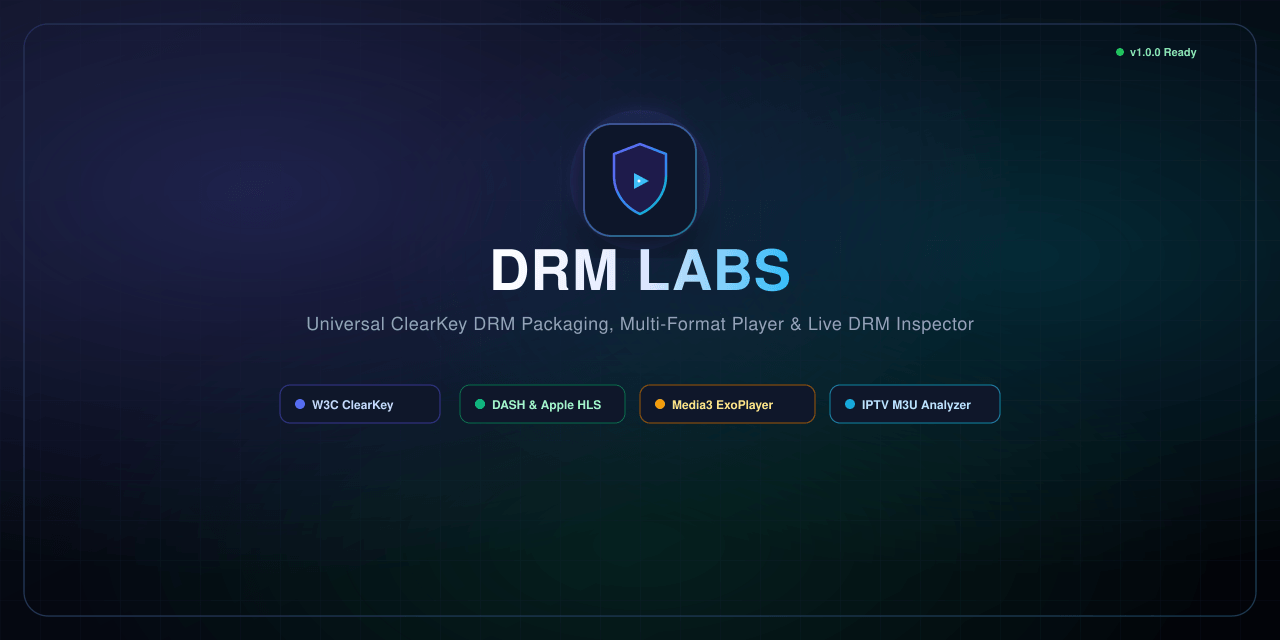Click the cyan dot in IPTV M3U Analyzer

850,404
